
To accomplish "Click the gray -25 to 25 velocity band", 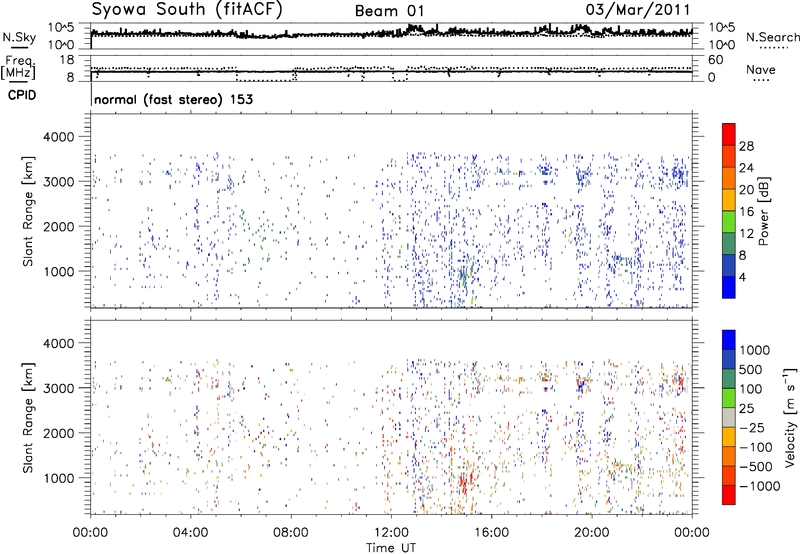I will (x=729, y=417).
